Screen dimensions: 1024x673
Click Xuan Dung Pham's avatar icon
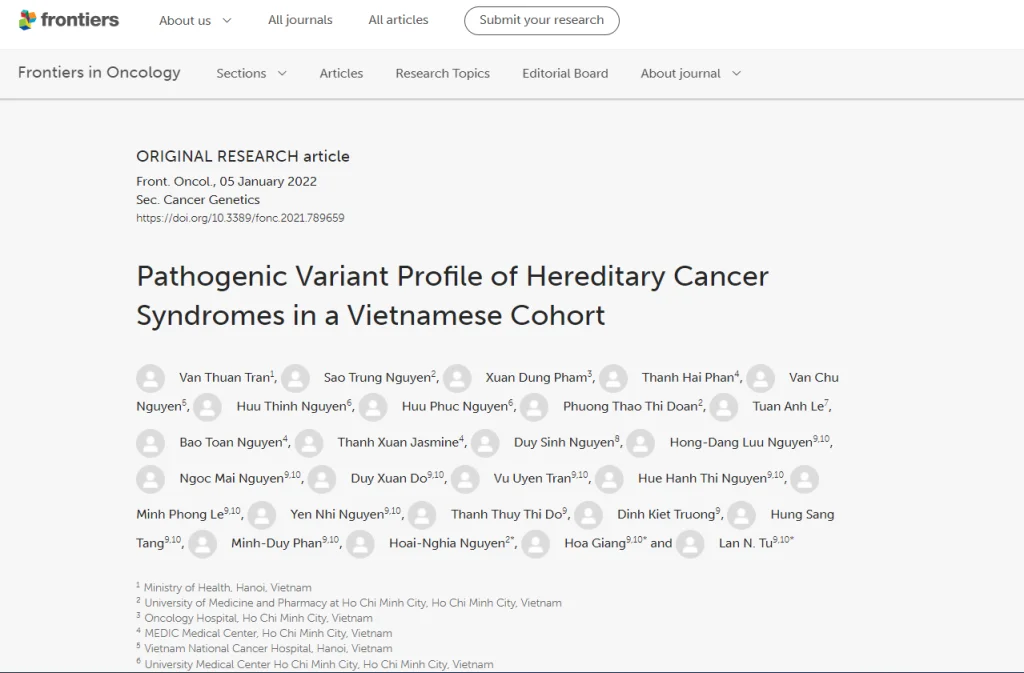click(457, 378)
